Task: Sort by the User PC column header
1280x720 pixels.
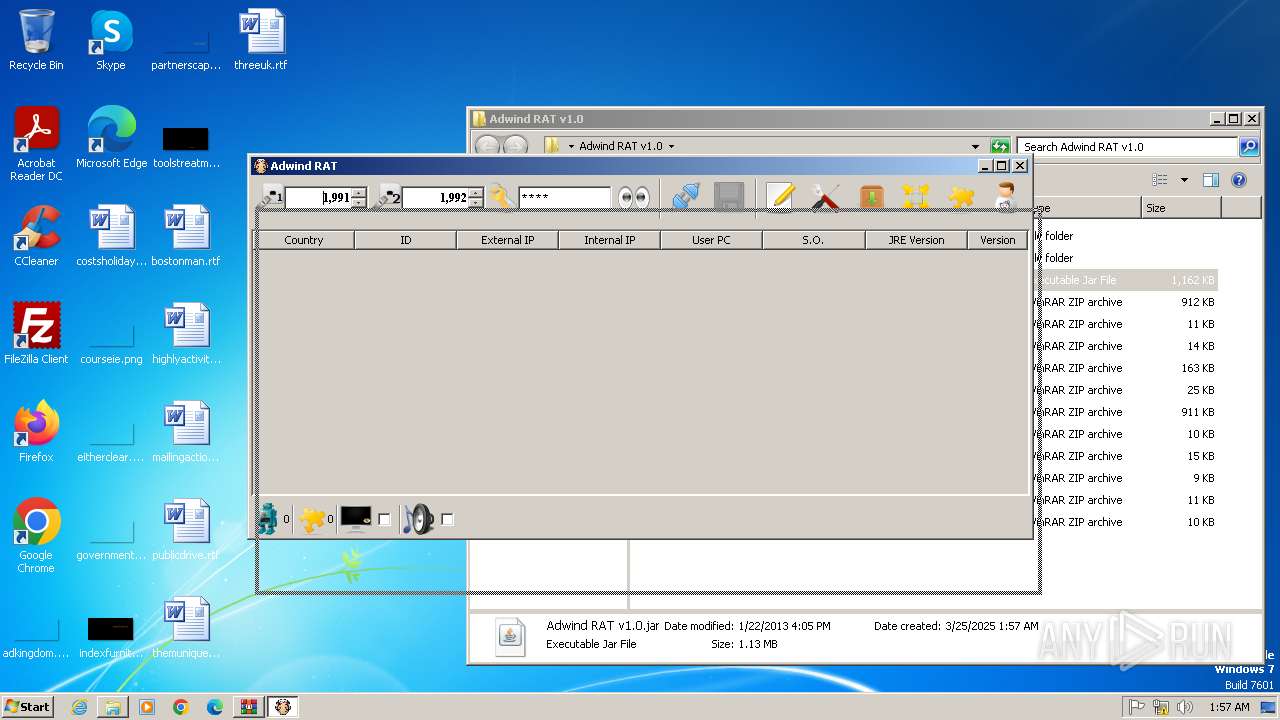Action: point(711,240)
